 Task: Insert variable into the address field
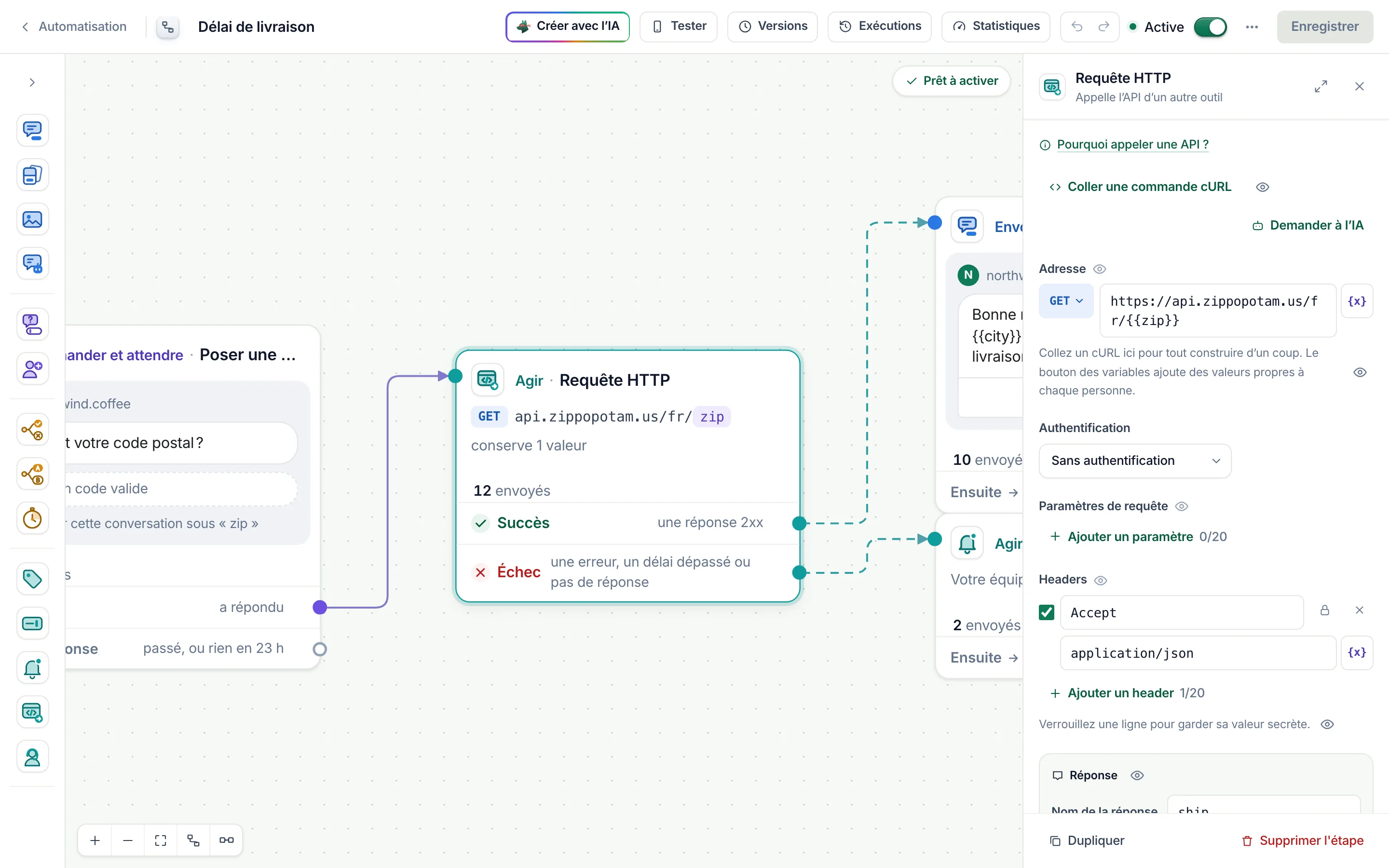click(1357, 301)
